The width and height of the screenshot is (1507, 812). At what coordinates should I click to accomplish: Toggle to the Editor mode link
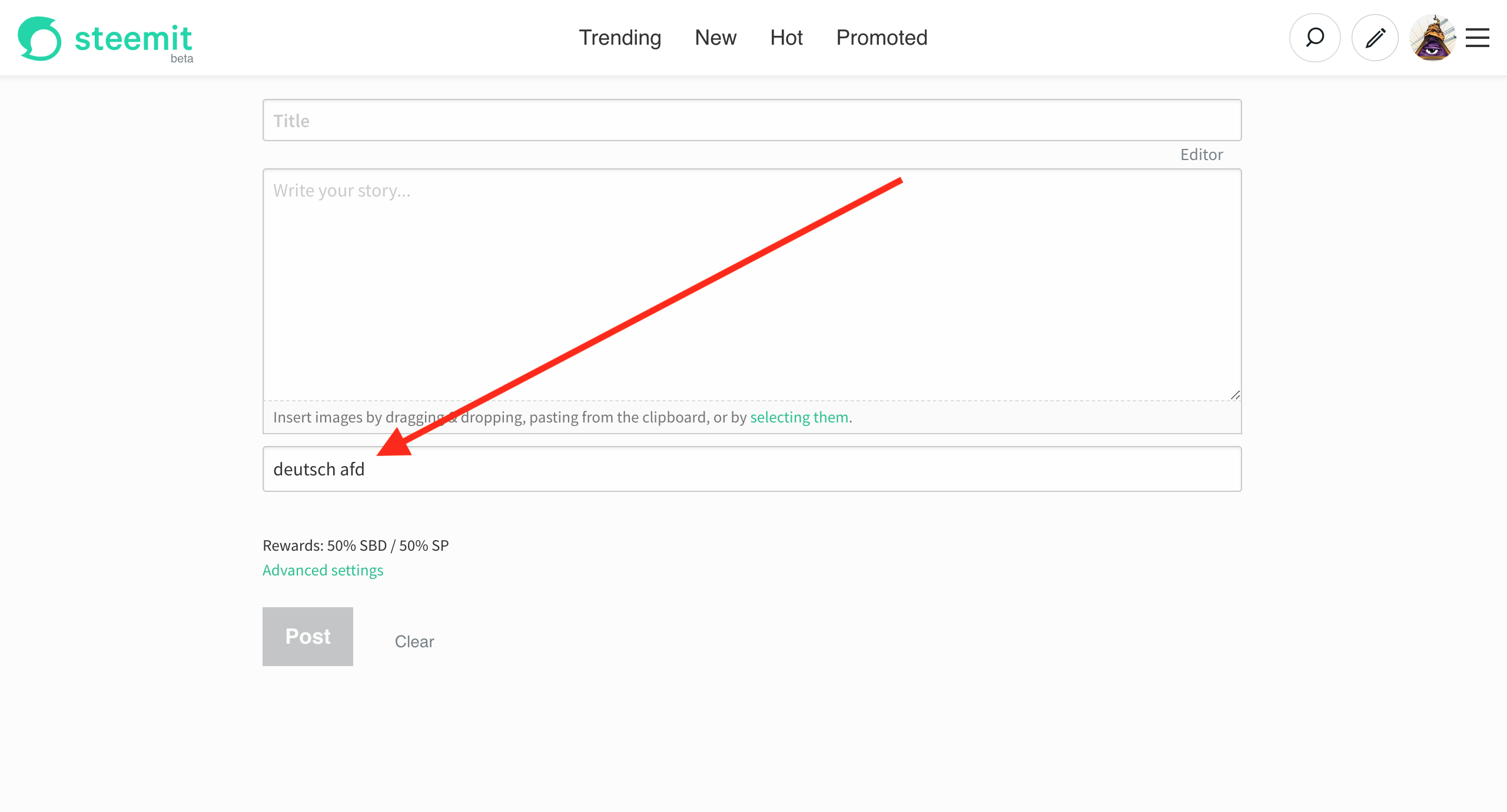click(x=1201, y=154)
